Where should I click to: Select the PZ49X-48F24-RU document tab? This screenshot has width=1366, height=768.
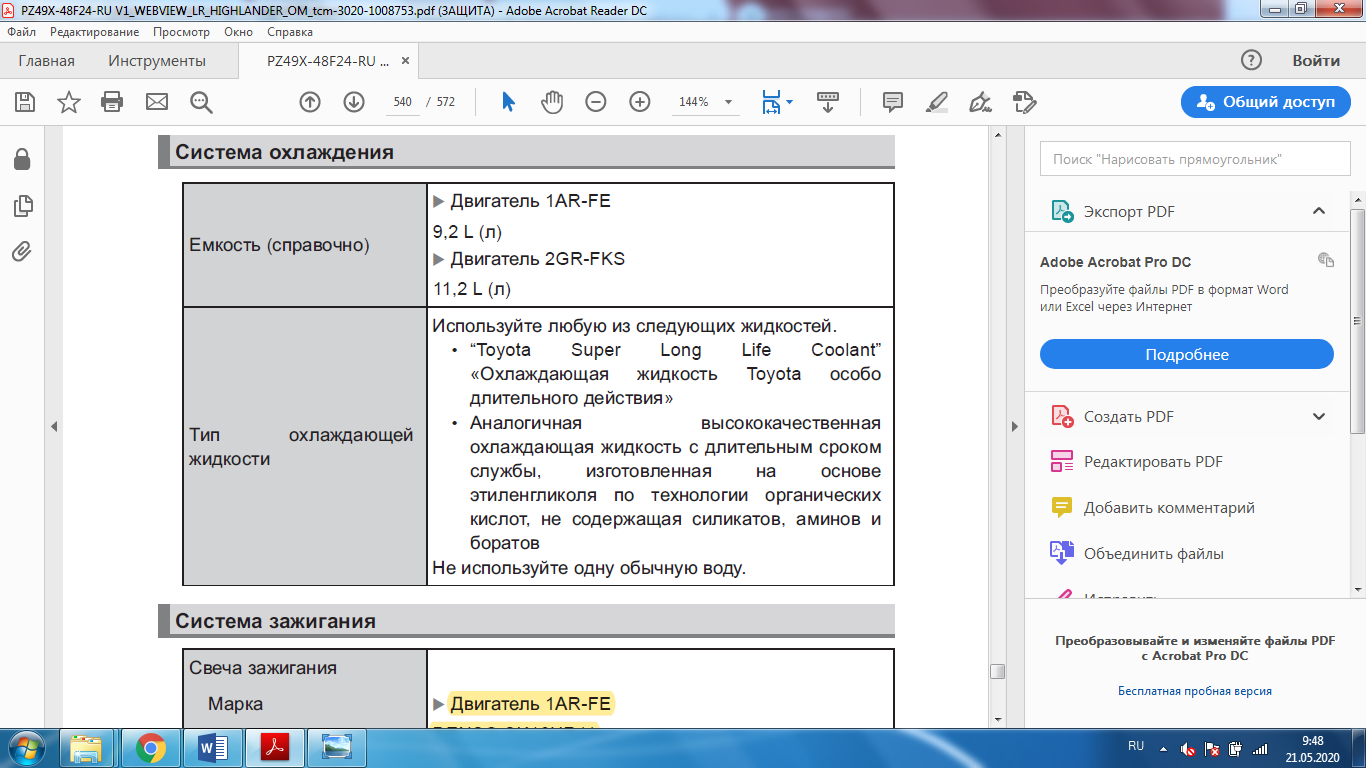pos(327,61)
